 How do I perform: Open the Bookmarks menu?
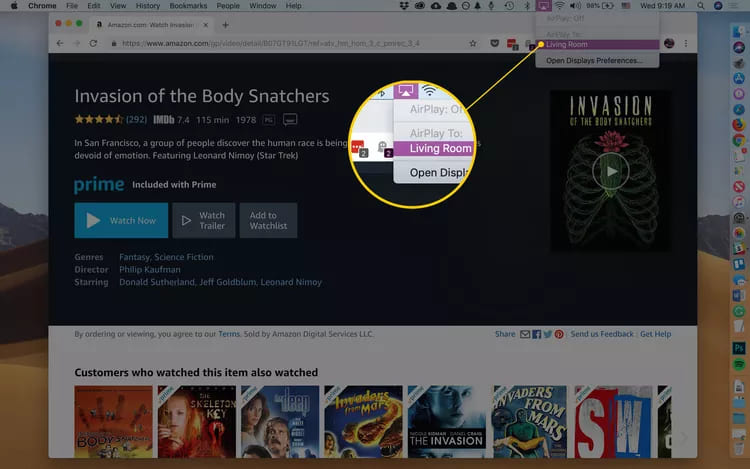click(188, 6)
